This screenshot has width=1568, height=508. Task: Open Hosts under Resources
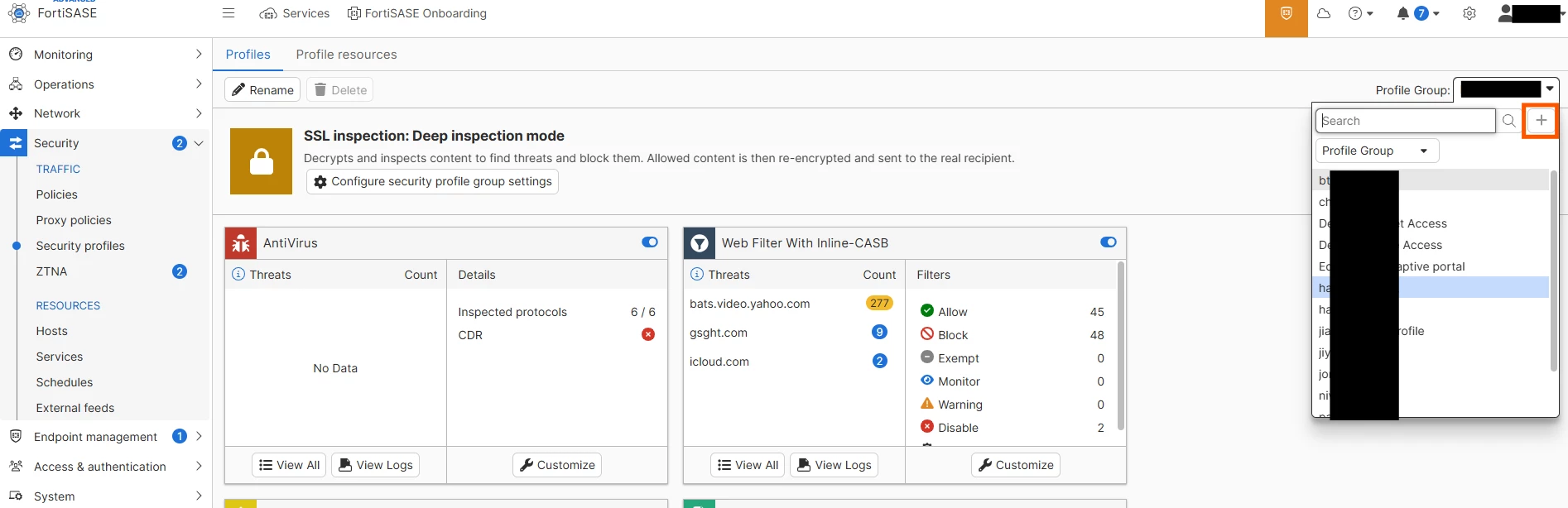click(51, 331)
